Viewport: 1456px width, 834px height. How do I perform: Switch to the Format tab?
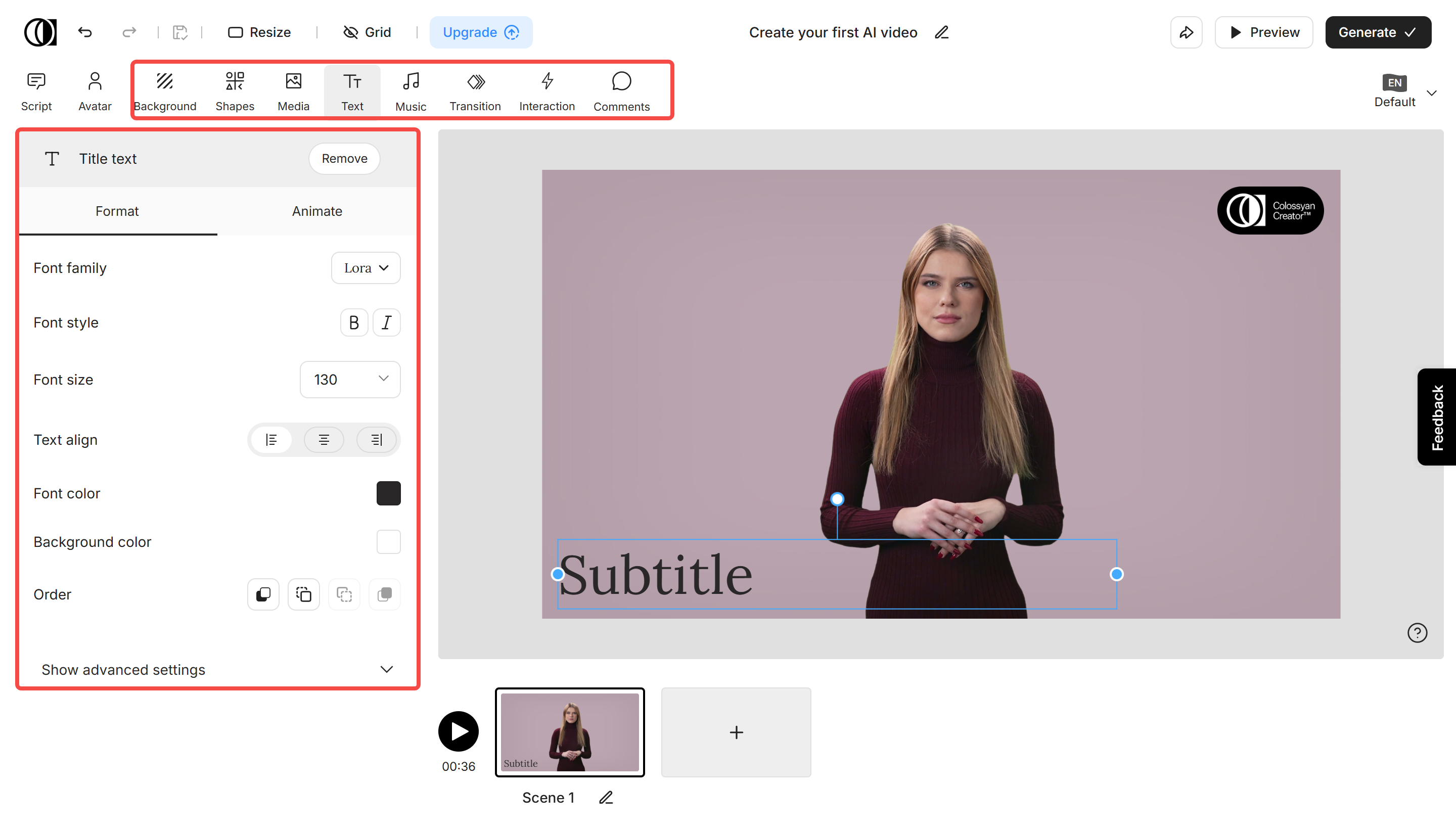coord(117,211)
